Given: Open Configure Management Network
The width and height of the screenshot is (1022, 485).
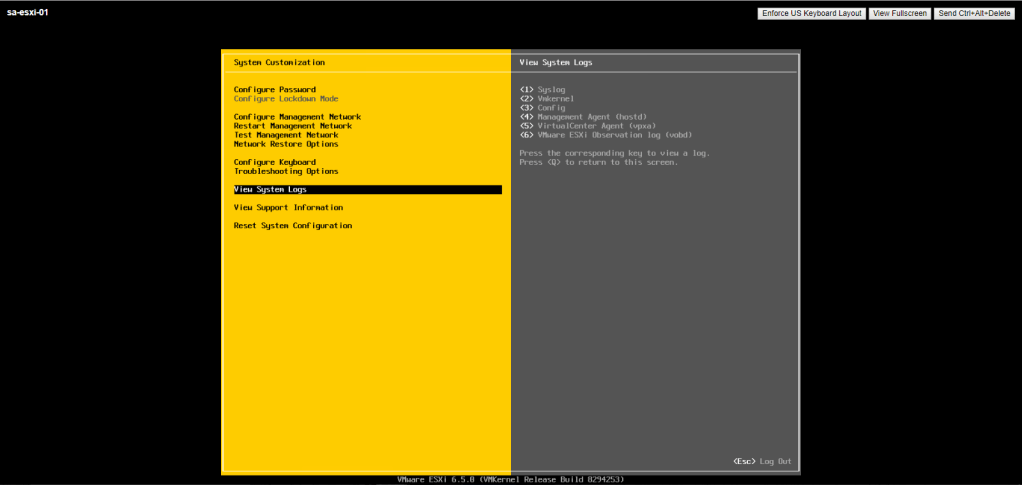Looking at the screenshot, I should point(297,117).
